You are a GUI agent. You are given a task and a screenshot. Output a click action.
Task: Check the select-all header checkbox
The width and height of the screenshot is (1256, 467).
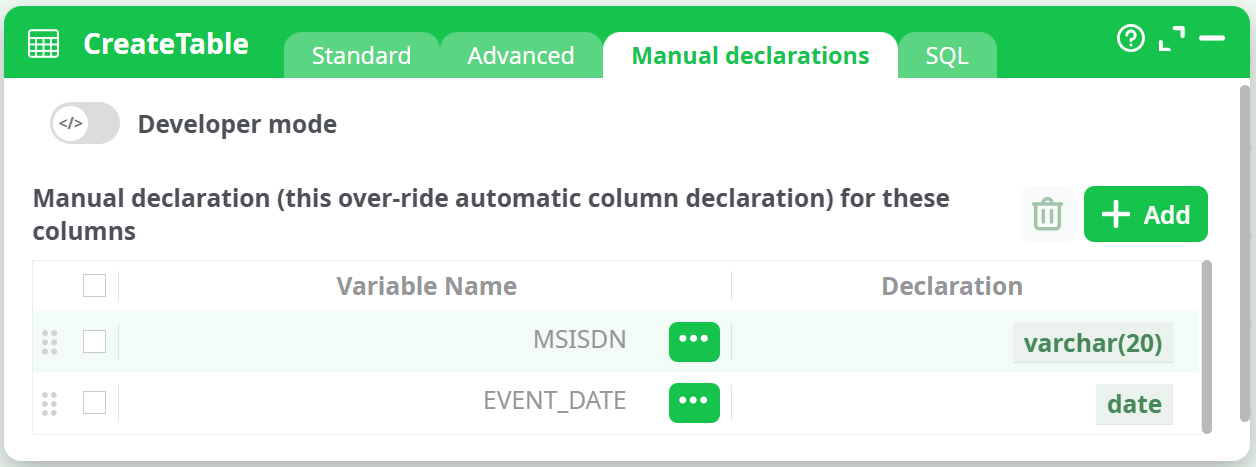(94, 287)
